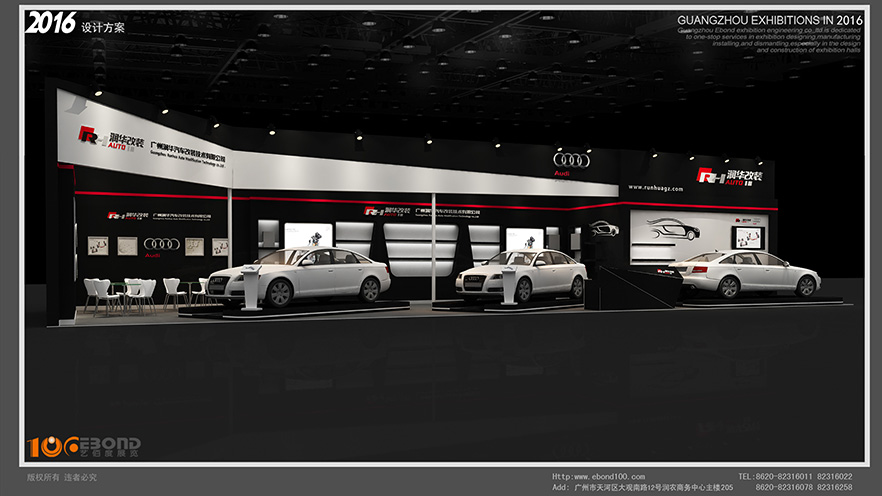The width and height of the screenshot is (882, 496).
Task: Click the "版权所有 违者必究" copyright notice
Action: (x=62, y=477)
